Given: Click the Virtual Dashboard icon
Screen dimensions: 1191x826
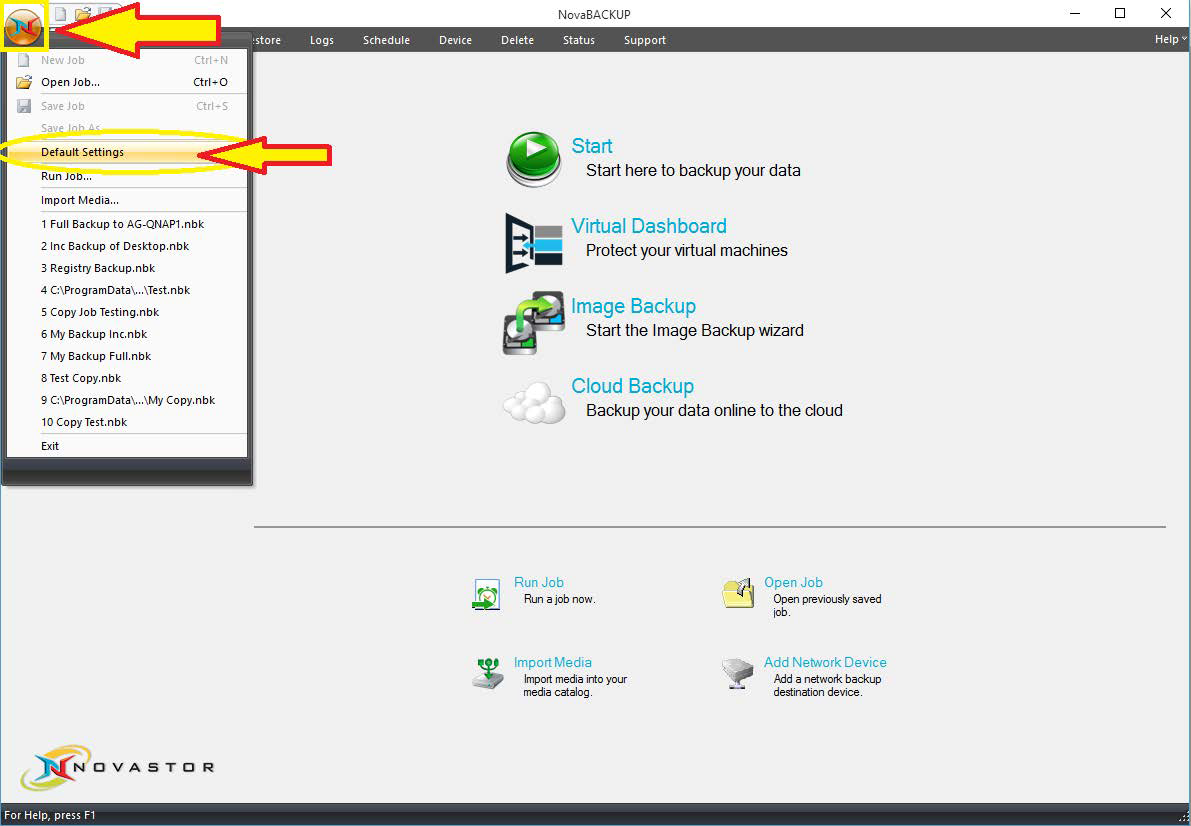Looking at the screenshot, I should (534, 243).
